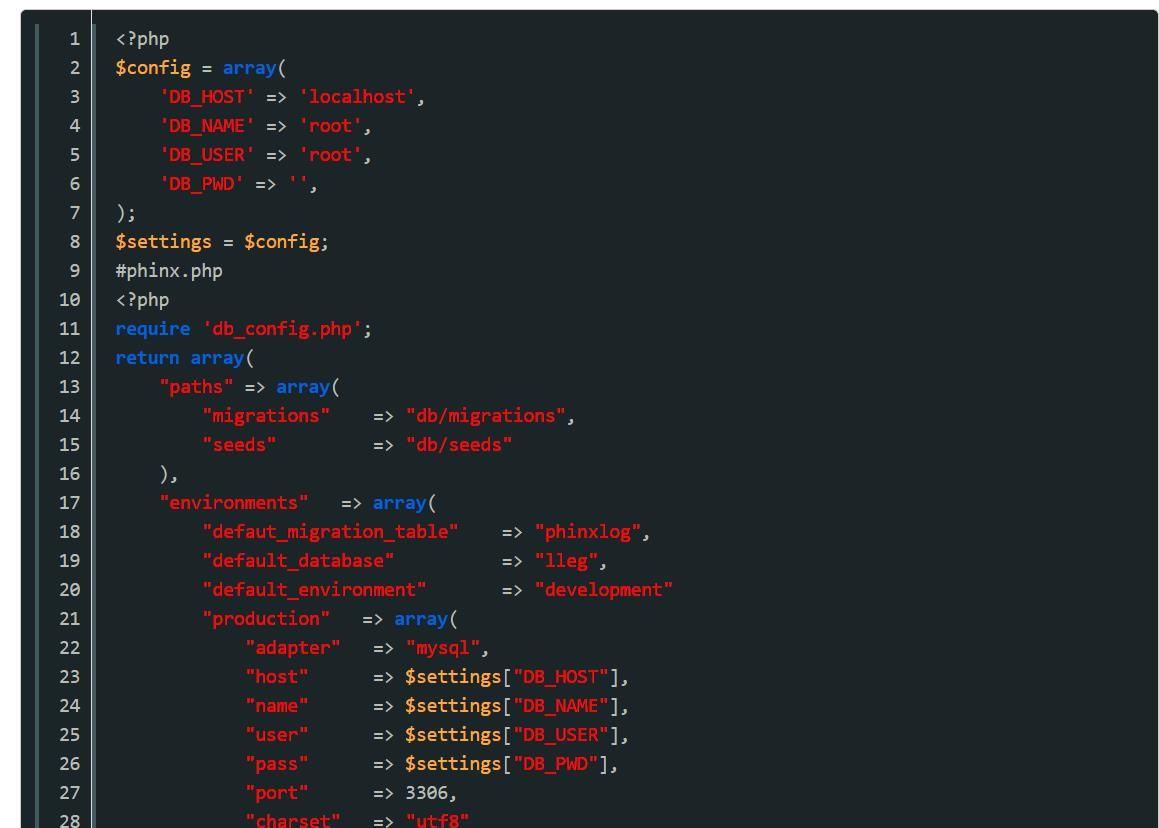This screenshot has width=1159, height=828.
Task: Click the 'DB_HOST' key on line 3
Action: [207, 97]
